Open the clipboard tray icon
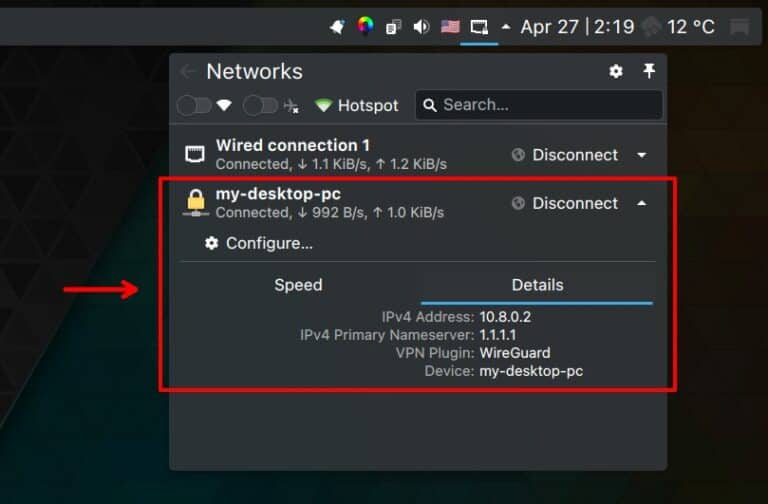Screen dimensions: 768x504 [x=393, y=26]
